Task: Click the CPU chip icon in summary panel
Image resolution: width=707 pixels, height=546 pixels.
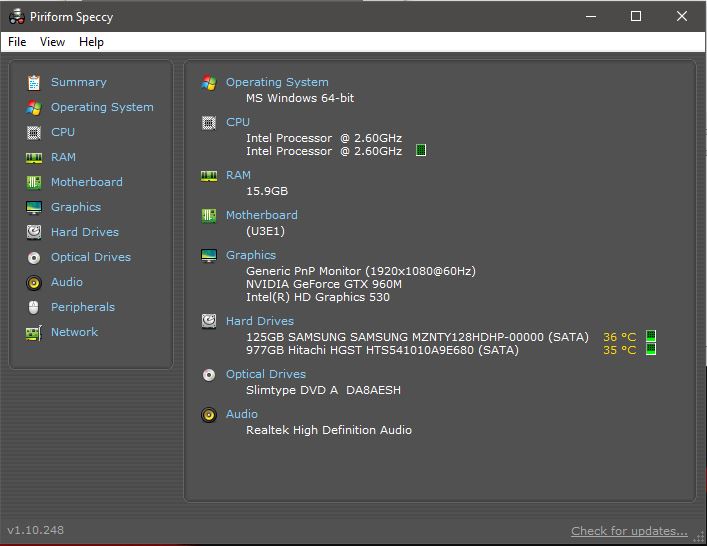Action: tap(209, 123)
